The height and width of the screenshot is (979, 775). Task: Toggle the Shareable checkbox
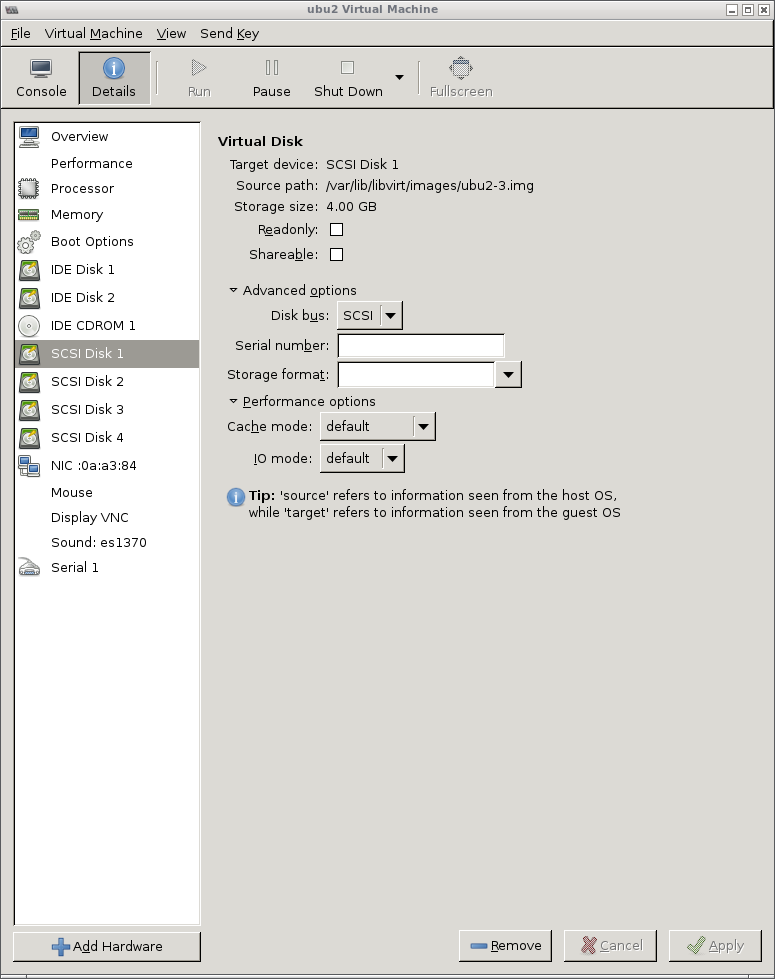tap(336, 254)
